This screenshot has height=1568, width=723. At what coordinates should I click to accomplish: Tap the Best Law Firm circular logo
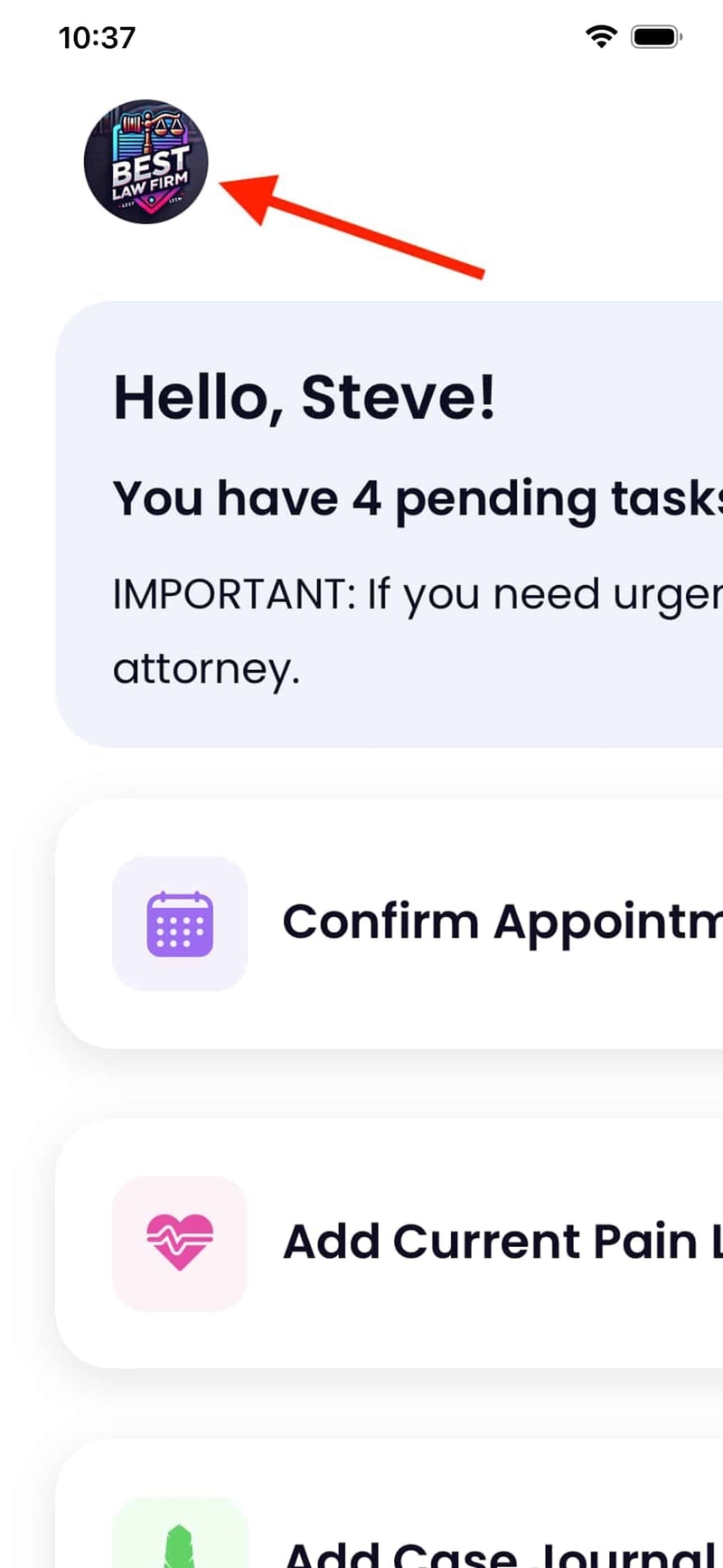click(146, 161)
